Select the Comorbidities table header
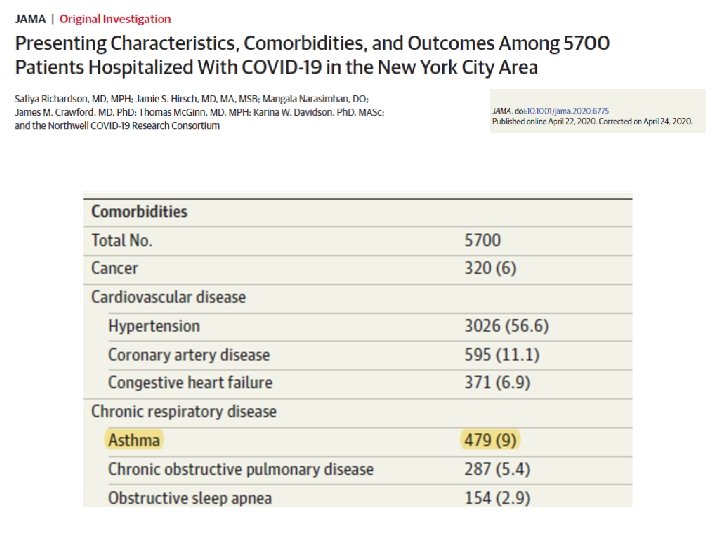Image resolution: width=720 pixels, height=540 pixels. [x=139, y=212]
